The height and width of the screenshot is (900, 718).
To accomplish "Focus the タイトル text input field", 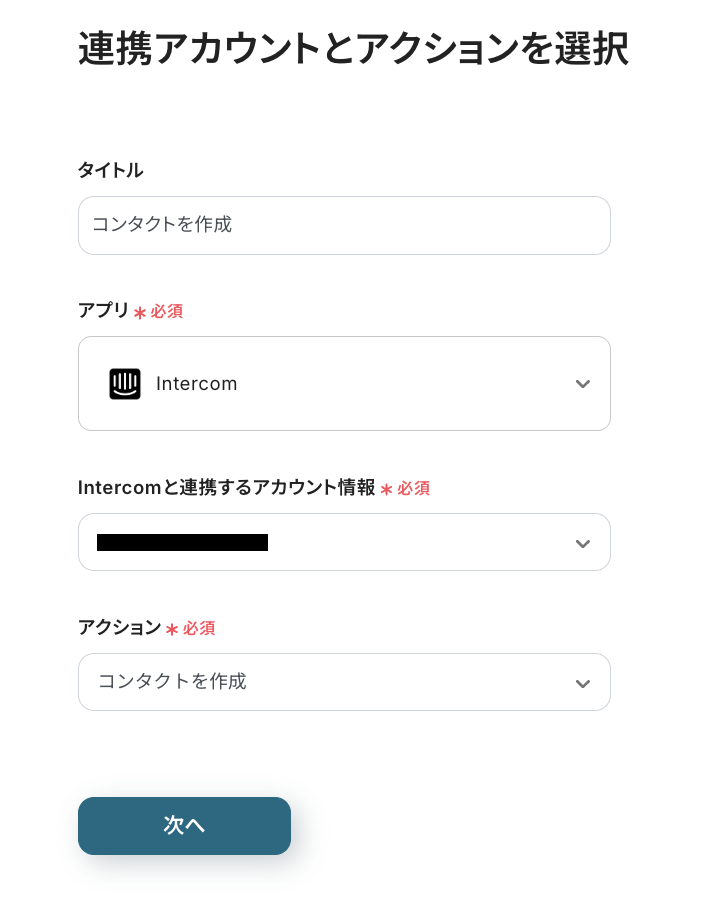I will click(344, 225).
